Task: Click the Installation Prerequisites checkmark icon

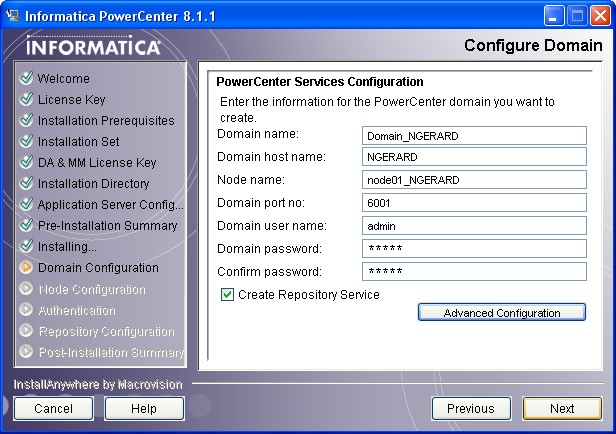Action: [x=26, y=120]
